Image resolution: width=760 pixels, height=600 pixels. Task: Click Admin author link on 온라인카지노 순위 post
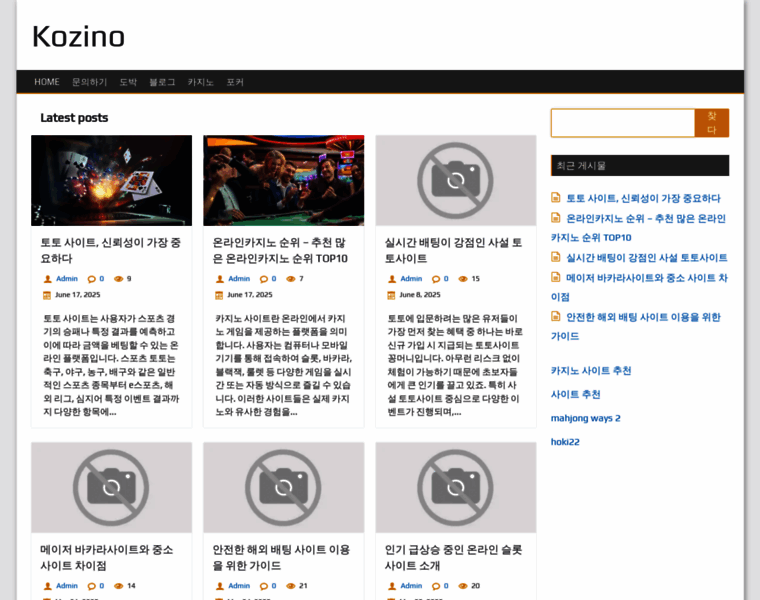pyautogui.click(x=239, y=279)
